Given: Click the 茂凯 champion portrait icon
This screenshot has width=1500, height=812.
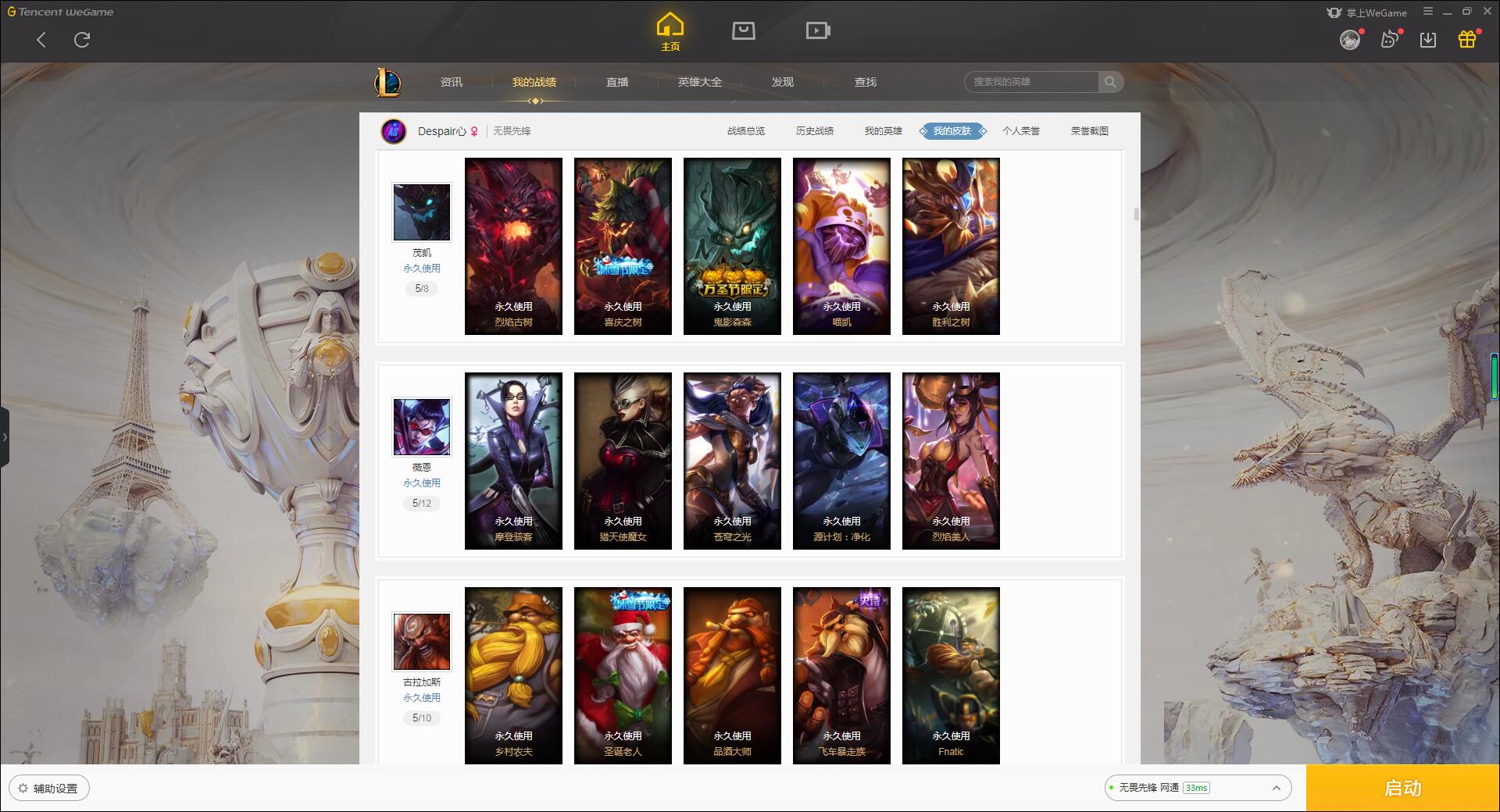Looking at the screenshot, I should 422,212.
